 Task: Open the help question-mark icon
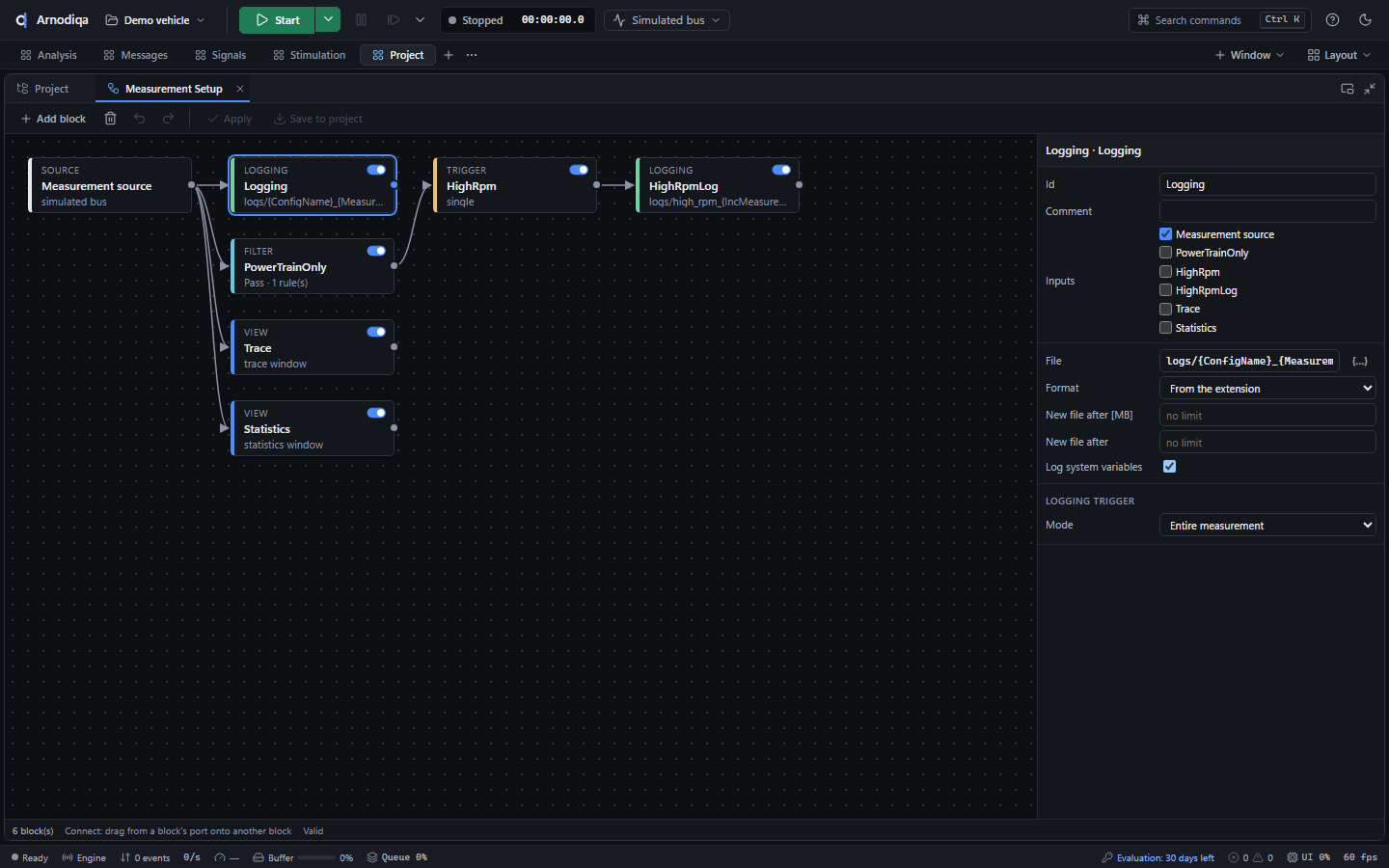(x=1332, y=20)
